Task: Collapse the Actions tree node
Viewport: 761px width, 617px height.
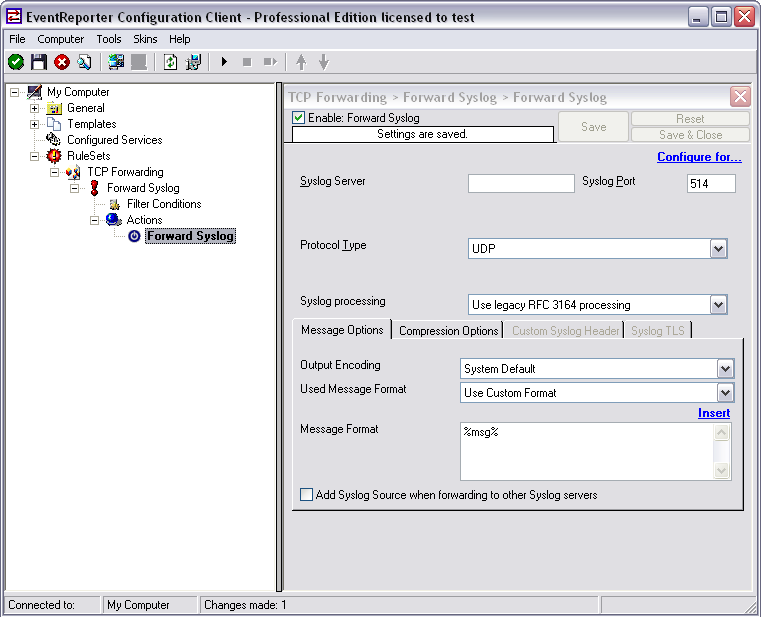Action: [x=94, y=220]
